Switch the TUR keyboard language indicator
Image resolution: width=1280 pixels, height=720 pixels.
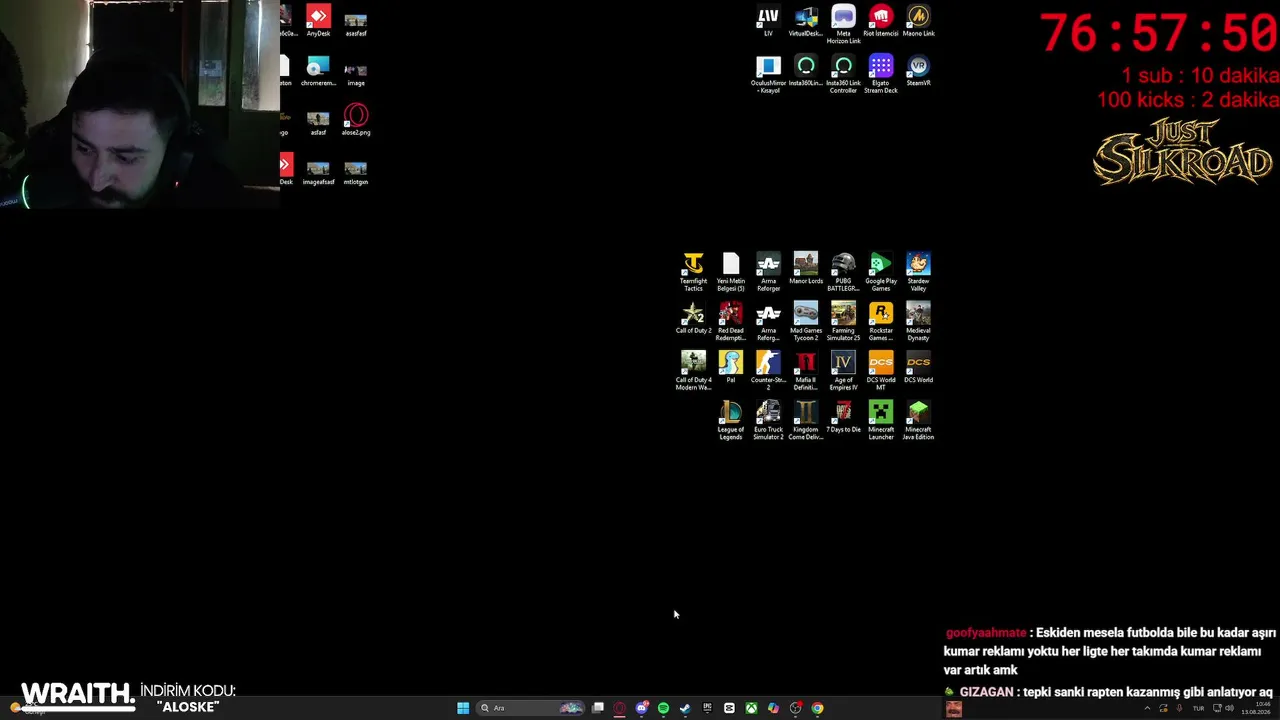coord(1198,708)
